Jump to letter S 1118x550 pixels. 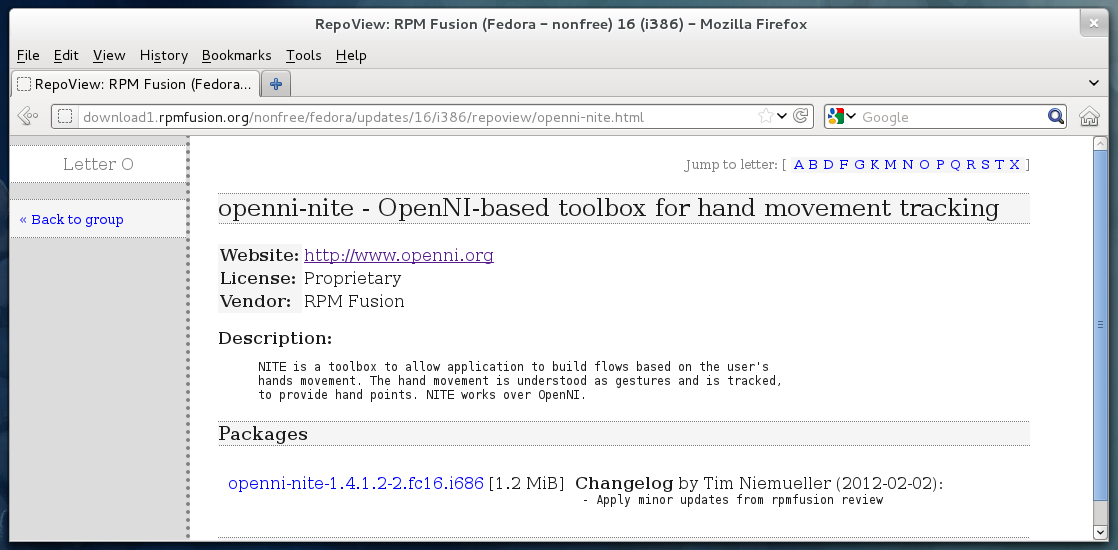tap(985, 165)
